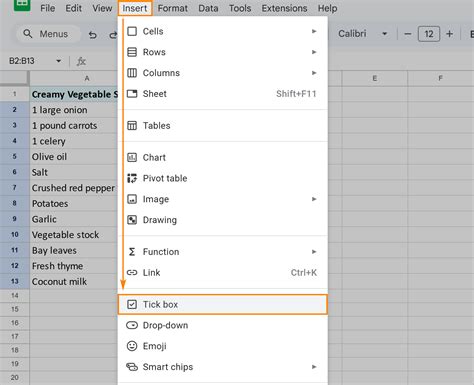Screen dimensions: 474x385
Task: Choose the Emoji smiley icon
Action: tap(132, 346)
